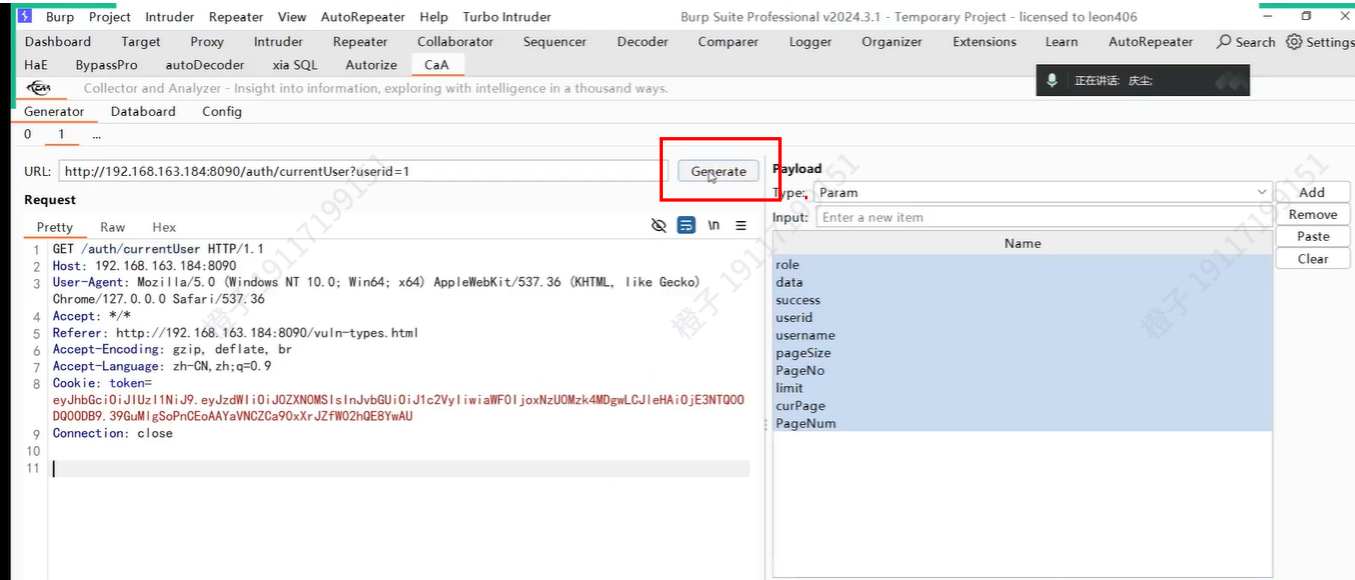Switch to the Extensions tab
1355x580 pixels.
985,42
